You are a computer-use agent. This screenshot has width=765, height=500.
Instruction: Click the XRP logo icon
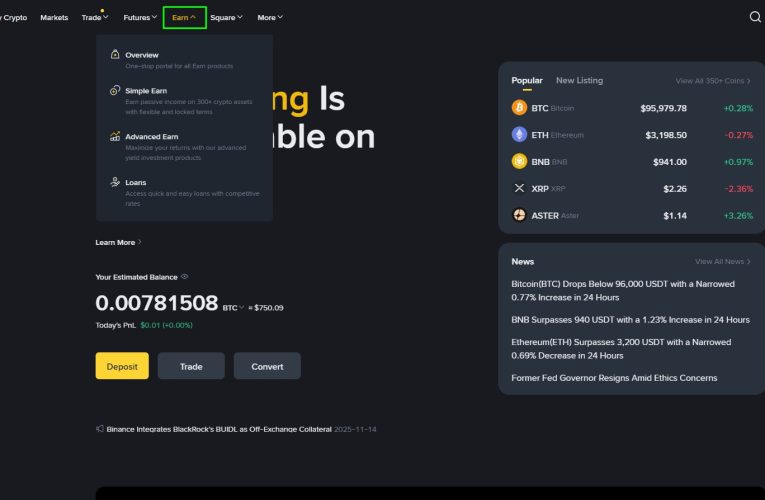pyautogui.click(x=519, y=188)
